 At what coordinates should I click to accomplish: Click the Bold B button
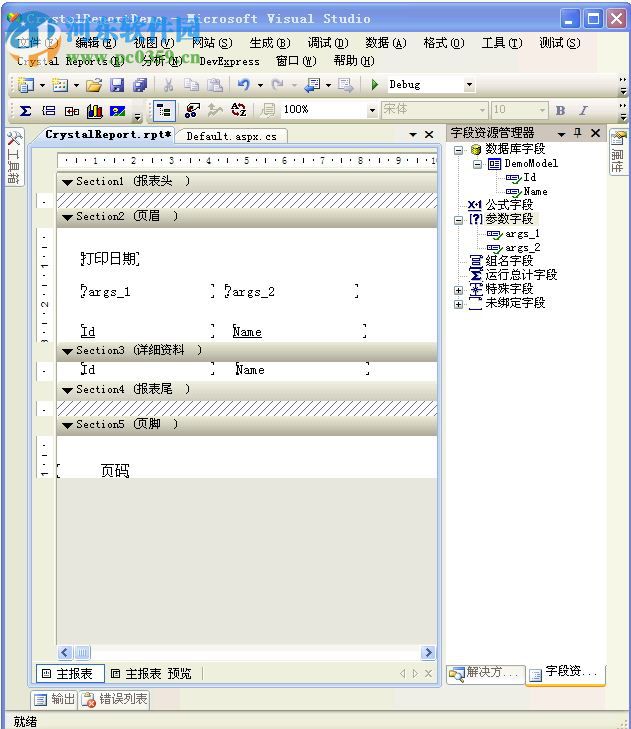point(560,111)
